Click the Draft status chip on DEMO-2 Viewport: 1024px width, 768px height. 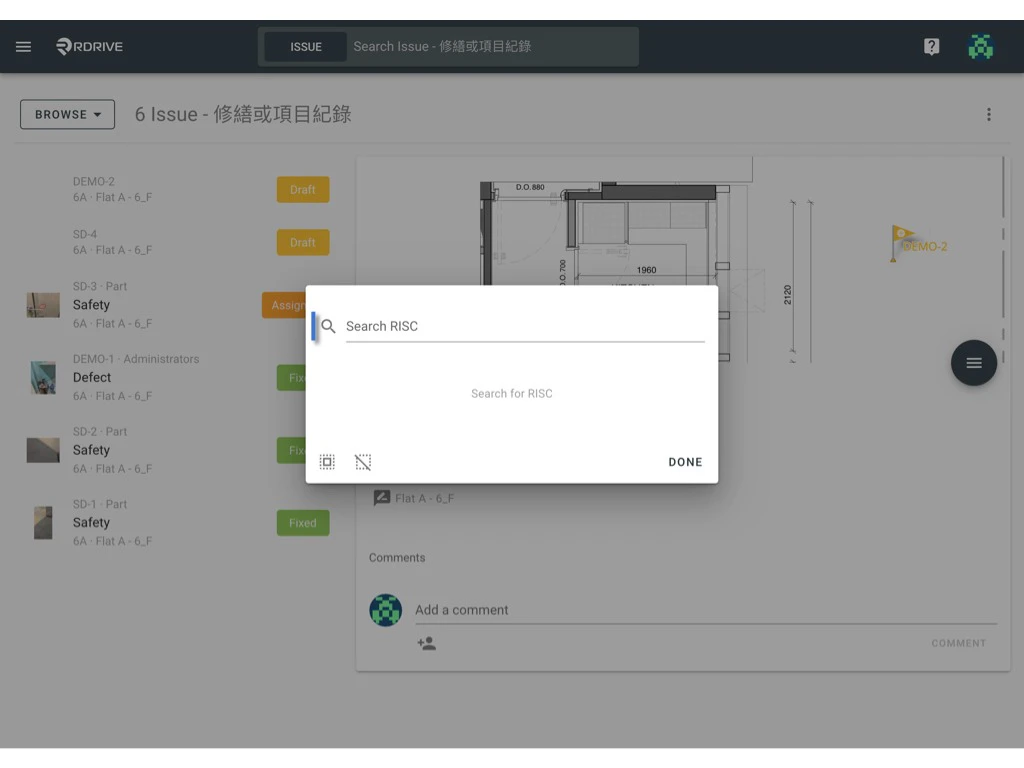(302, 189)
